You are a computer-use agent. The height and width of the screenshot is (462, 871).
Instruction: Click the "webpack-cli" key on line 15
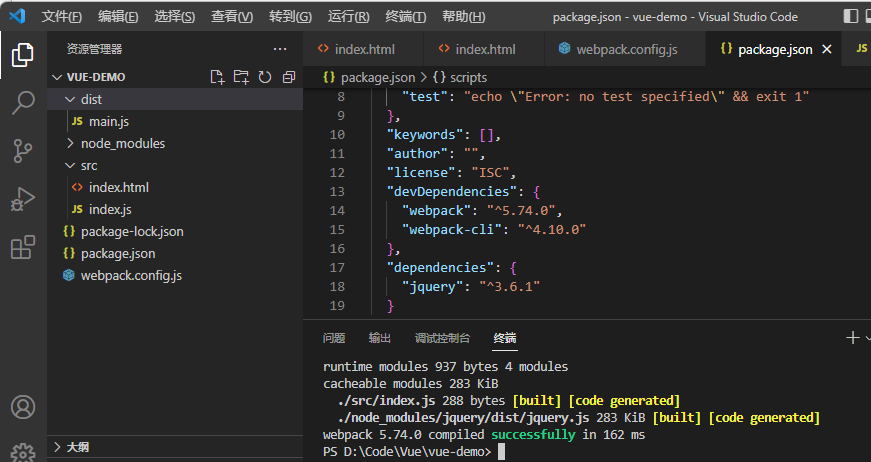451,229
